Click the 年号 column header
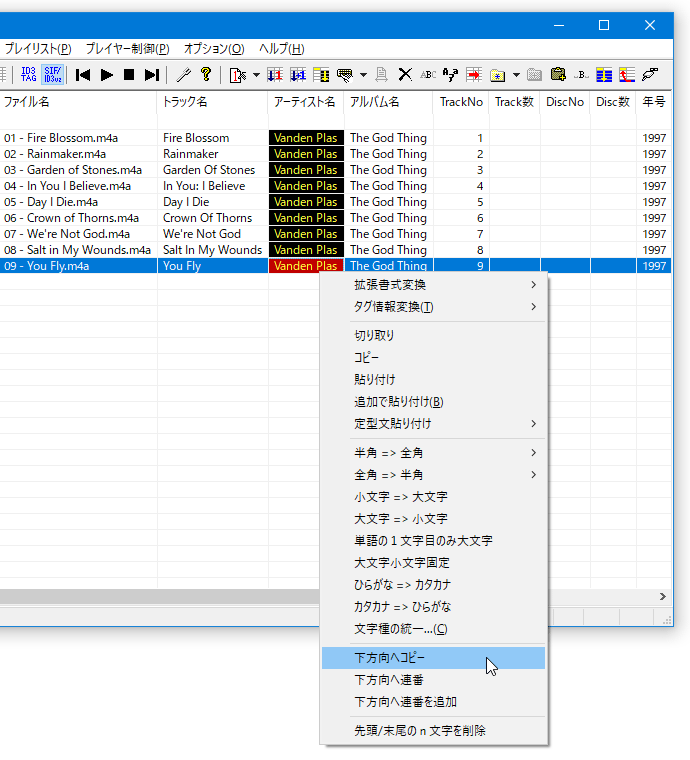 [654, 102]
